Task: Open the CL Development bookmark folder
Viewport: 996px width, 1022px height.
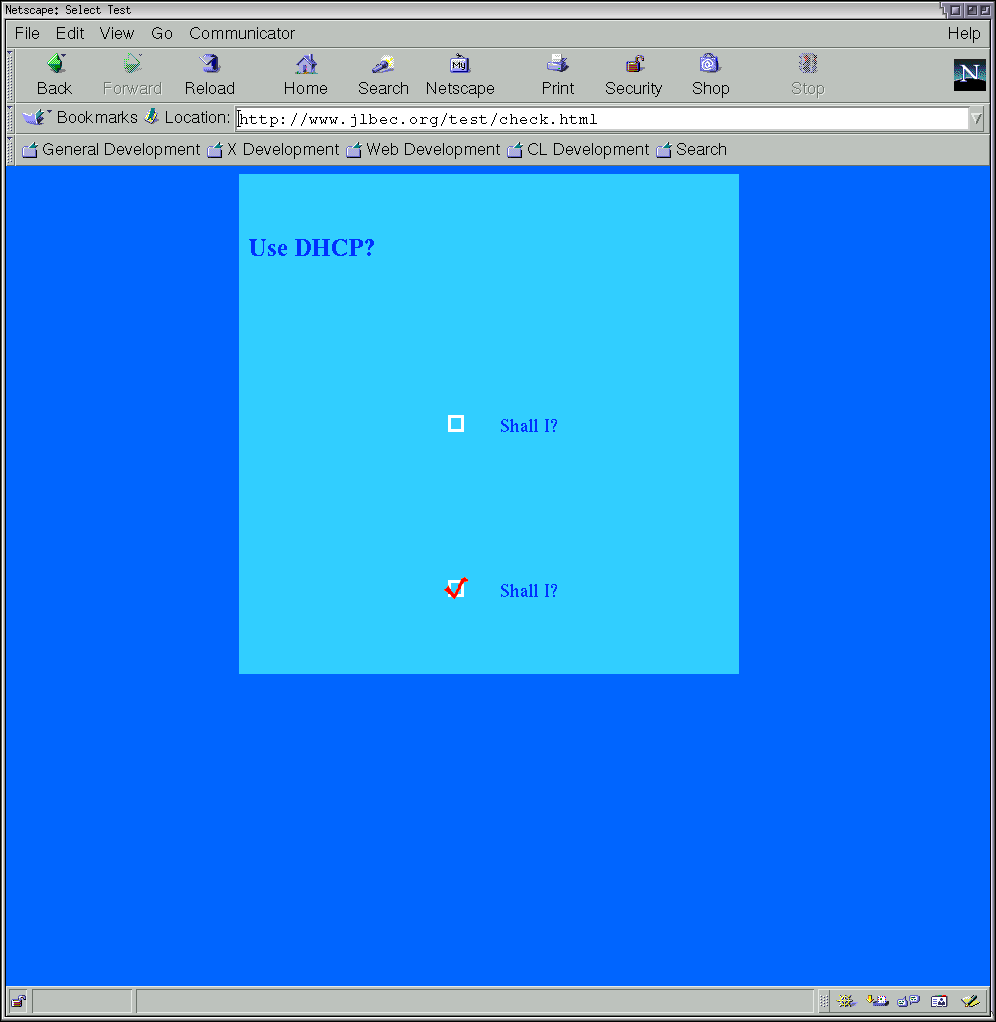Action: tap(578, 150)
